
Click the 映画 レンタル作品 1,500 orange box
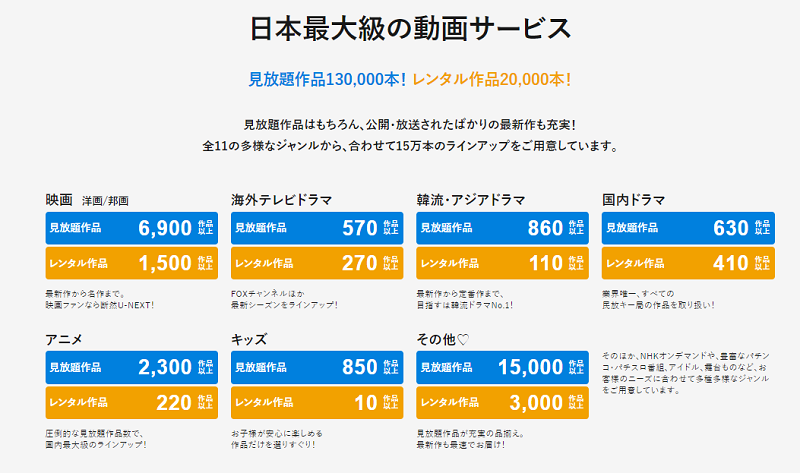pos(132,263)
